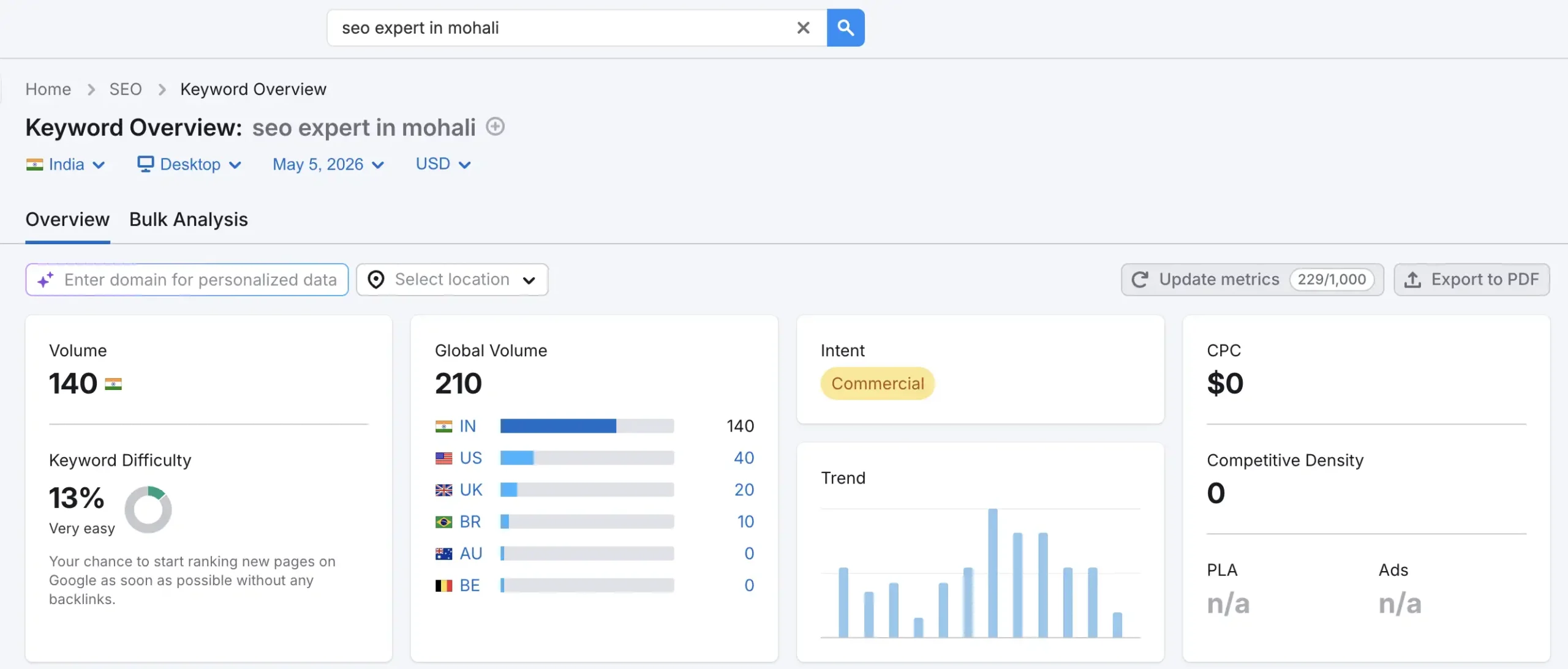Open the Select location dropdown

click(x=452, y=280)
